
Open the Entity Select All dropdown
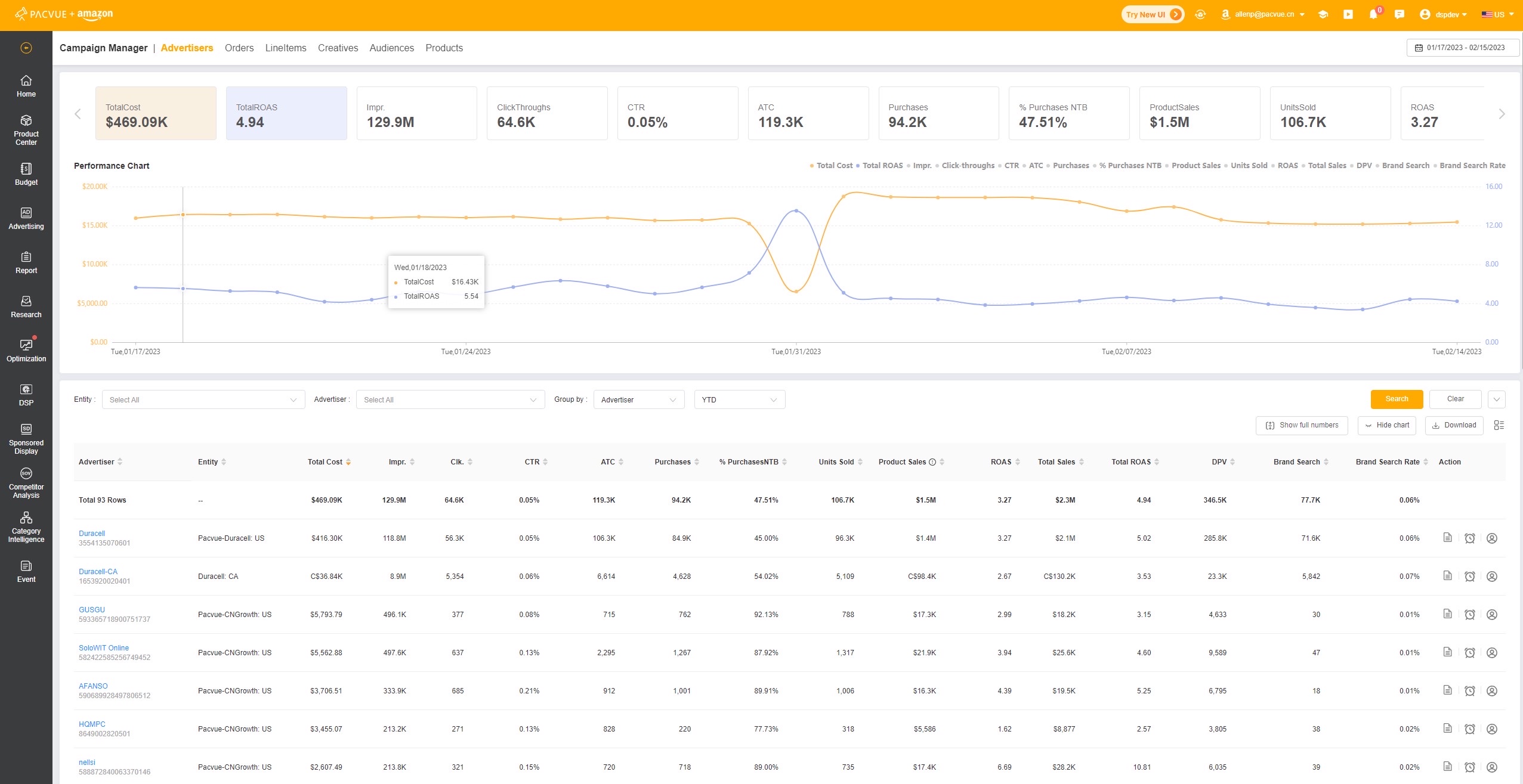pos(203,399)
